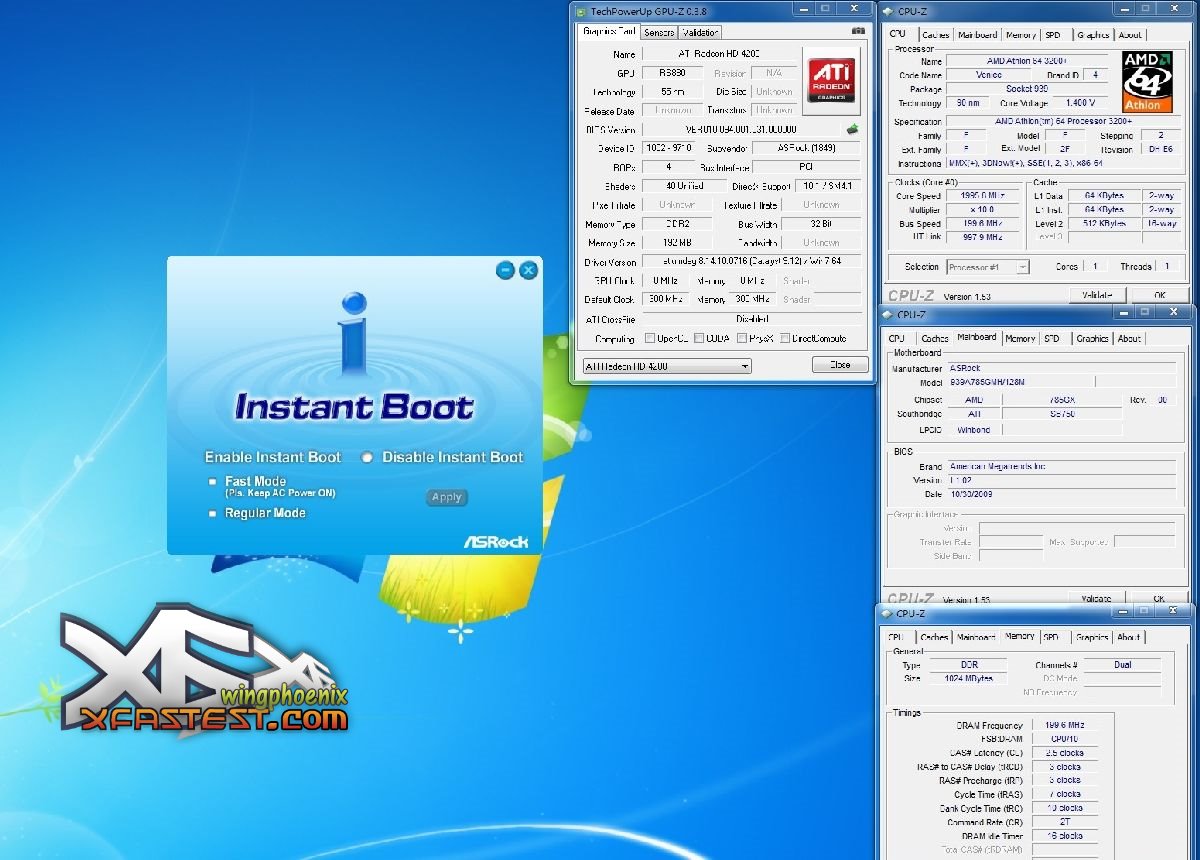Click the BIOS Date value "10/30/2009"
The image size is (1200, 860).
click(1062, 494)
